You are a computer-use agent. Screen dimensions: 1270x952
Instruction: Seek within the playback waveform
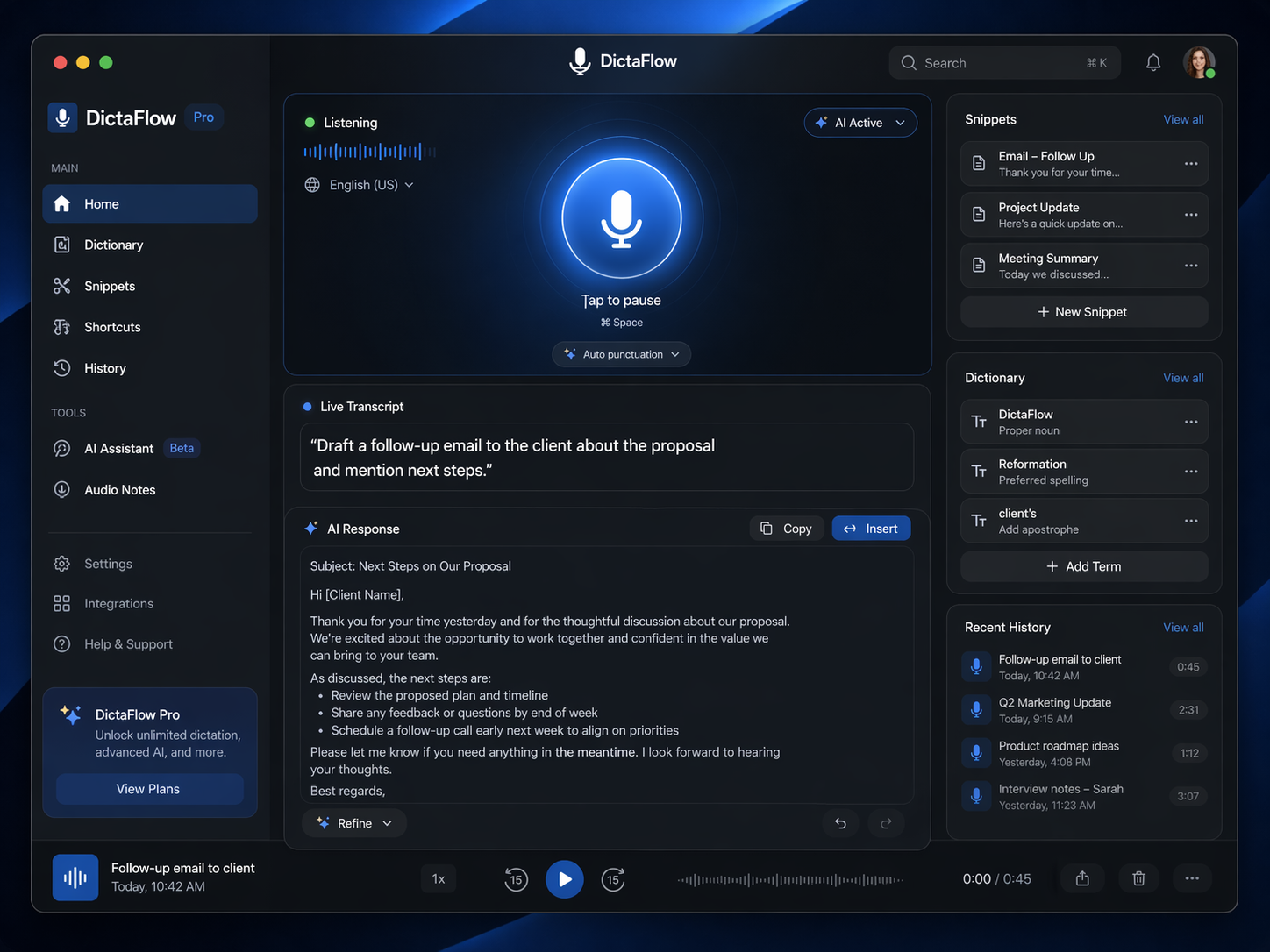coord(790,879)
